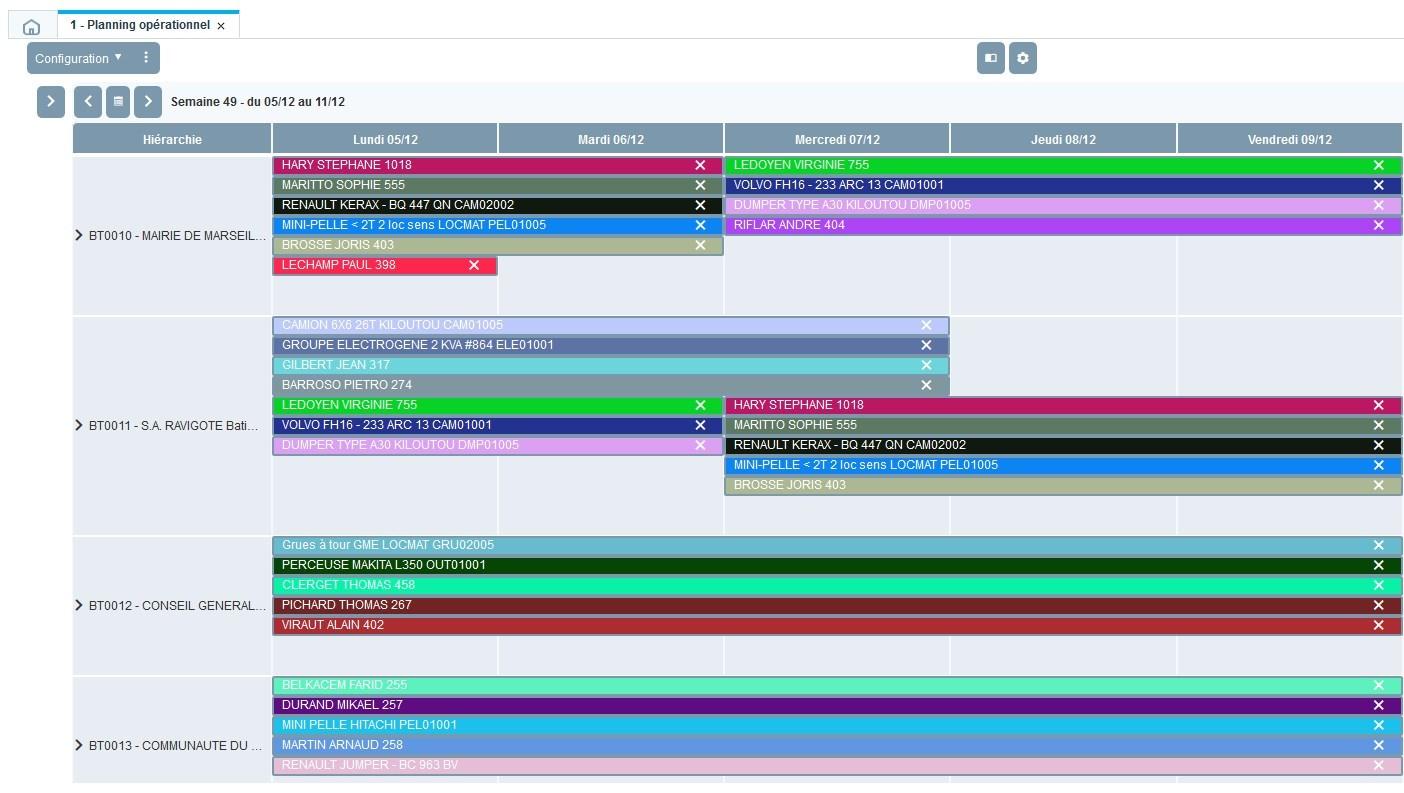Select the Vendredi 09/12 column header
The width and height of the screenshot is (1404, 793).
click(x=1290, y=139)
